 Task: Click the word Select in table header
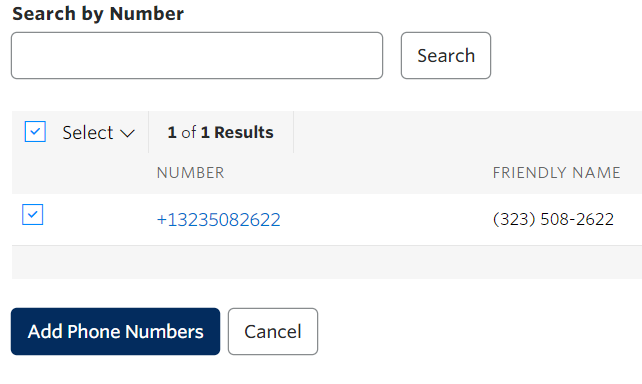click(88, 133)
